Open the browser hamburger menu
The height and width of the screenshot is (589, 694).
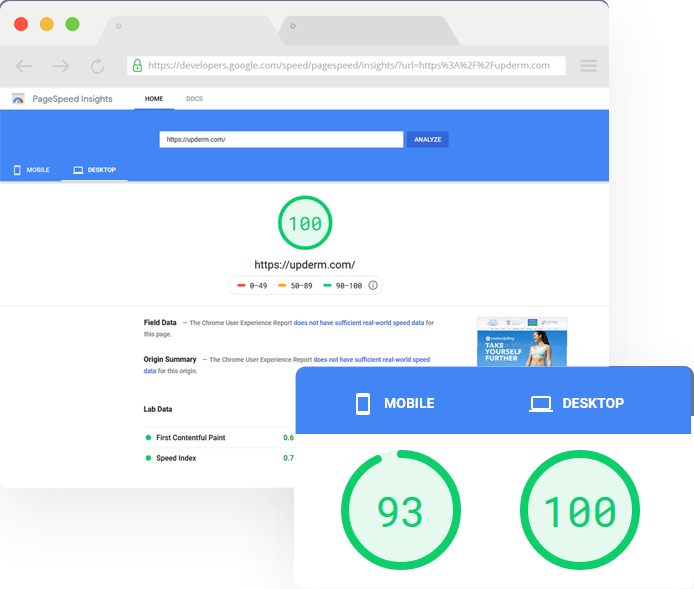click(589, 66)
